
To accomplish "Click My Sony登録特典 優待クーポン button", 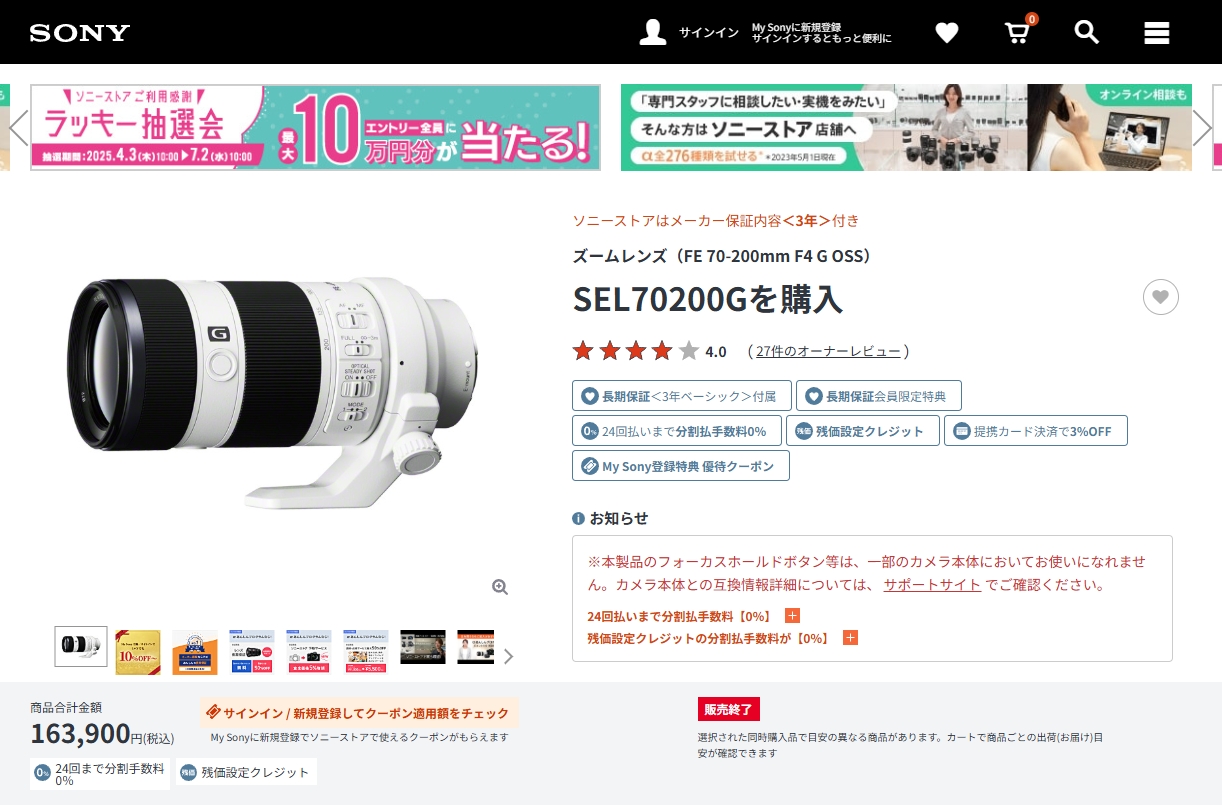I will (x=681, y=466).
